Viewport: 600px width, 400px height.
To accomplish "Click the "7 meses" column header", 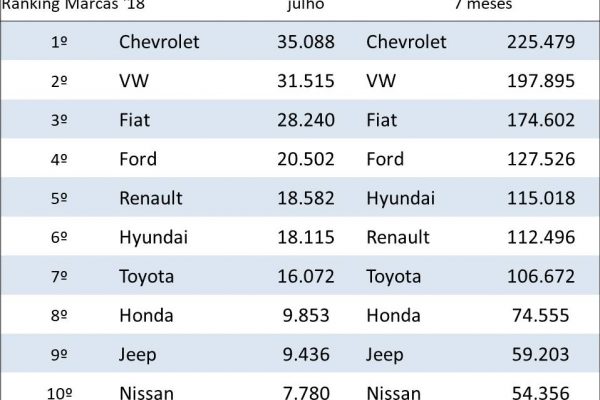I will [482, 5].
